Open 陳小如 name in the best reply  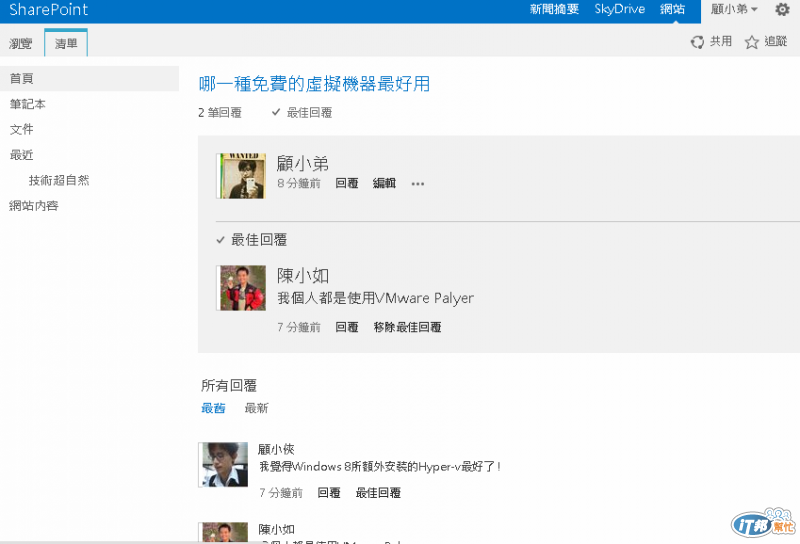tap(303, 276)
